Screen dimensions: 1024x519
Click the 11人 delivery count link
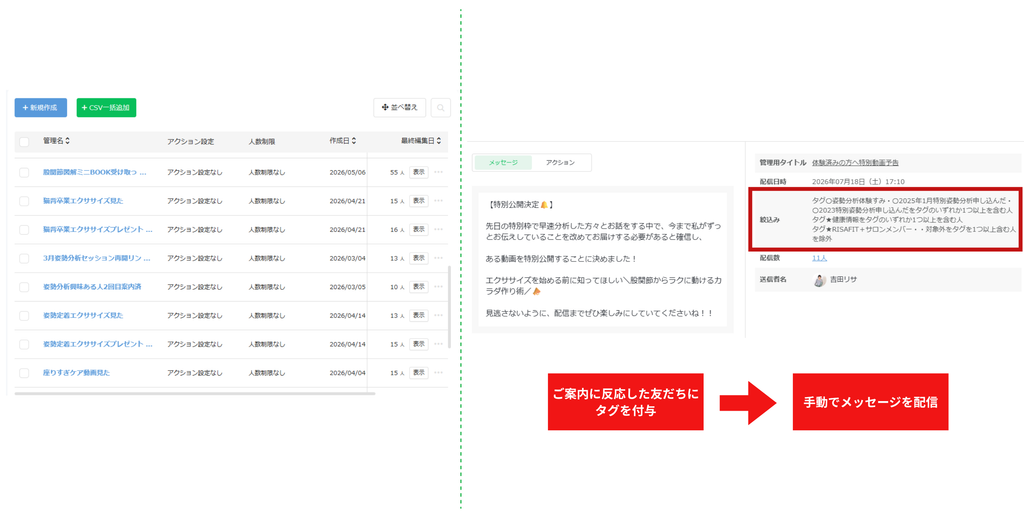point(820,258)
